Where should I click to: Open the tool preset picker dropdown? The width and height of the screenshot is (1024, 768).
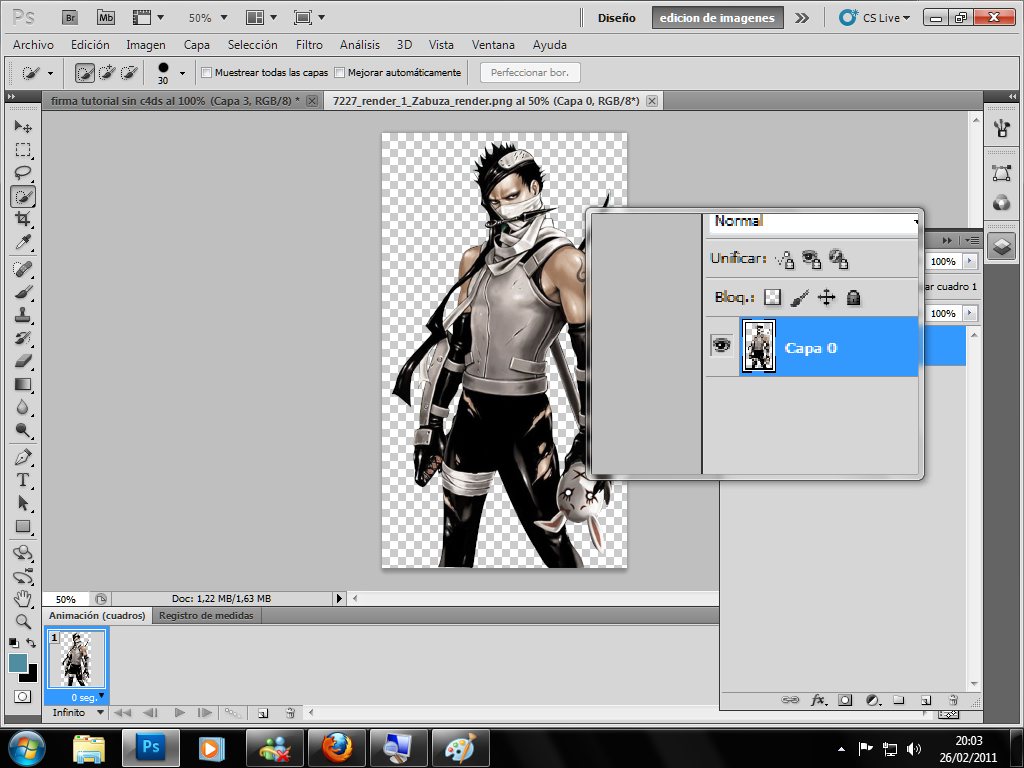50,73
